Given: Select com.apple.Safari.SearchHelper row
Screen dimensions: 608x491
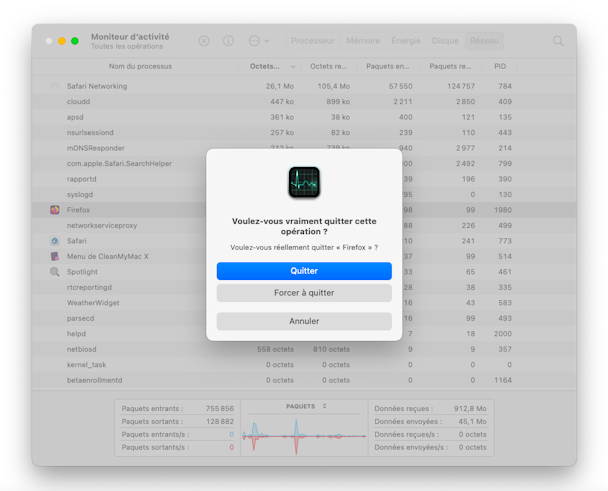Looking at the screenshot, I should click(304, 164).
